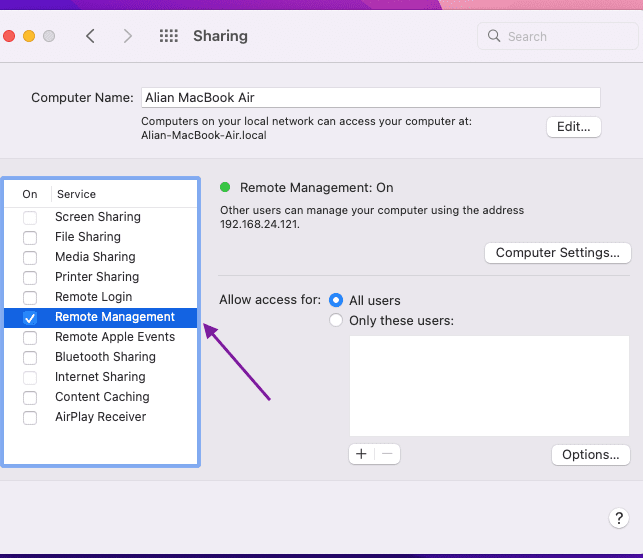This screenshot has height=558, width=643.
Task: Click Edit button for local hostname
Action: coord(574,127)
